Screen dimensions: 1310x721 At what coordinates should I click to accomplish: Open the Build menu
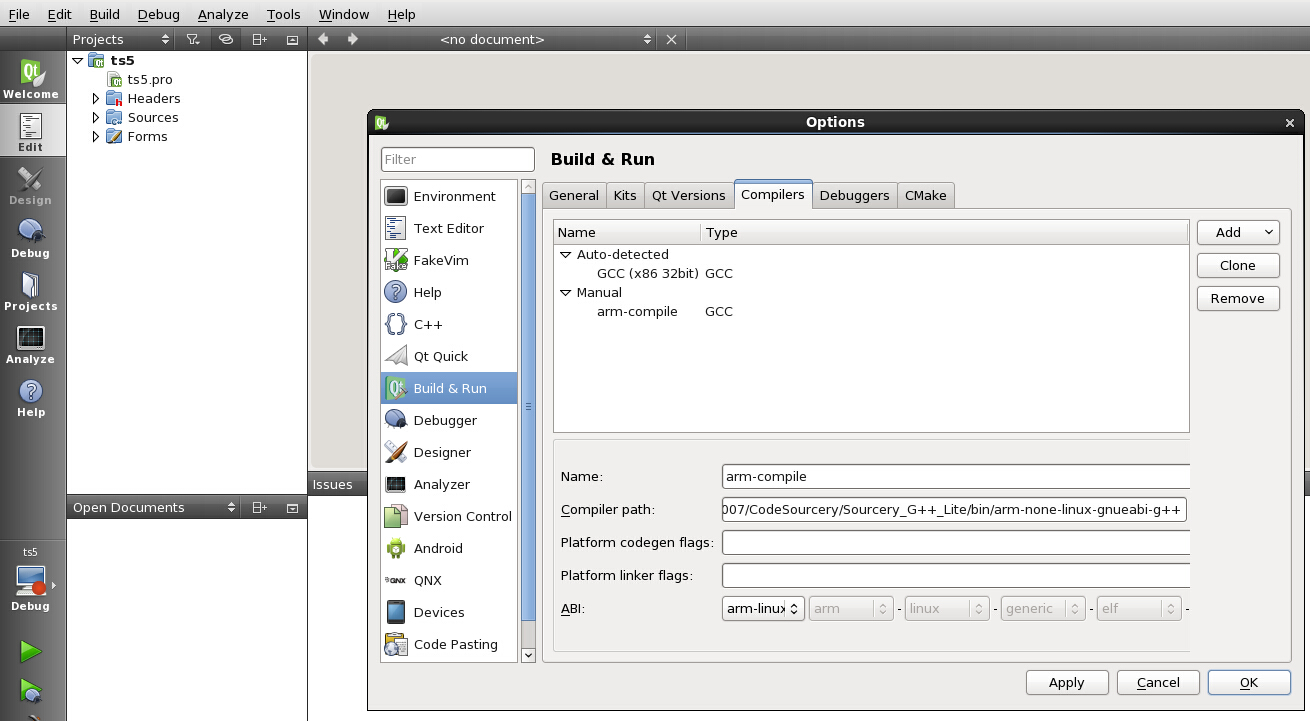click(104, 14)
